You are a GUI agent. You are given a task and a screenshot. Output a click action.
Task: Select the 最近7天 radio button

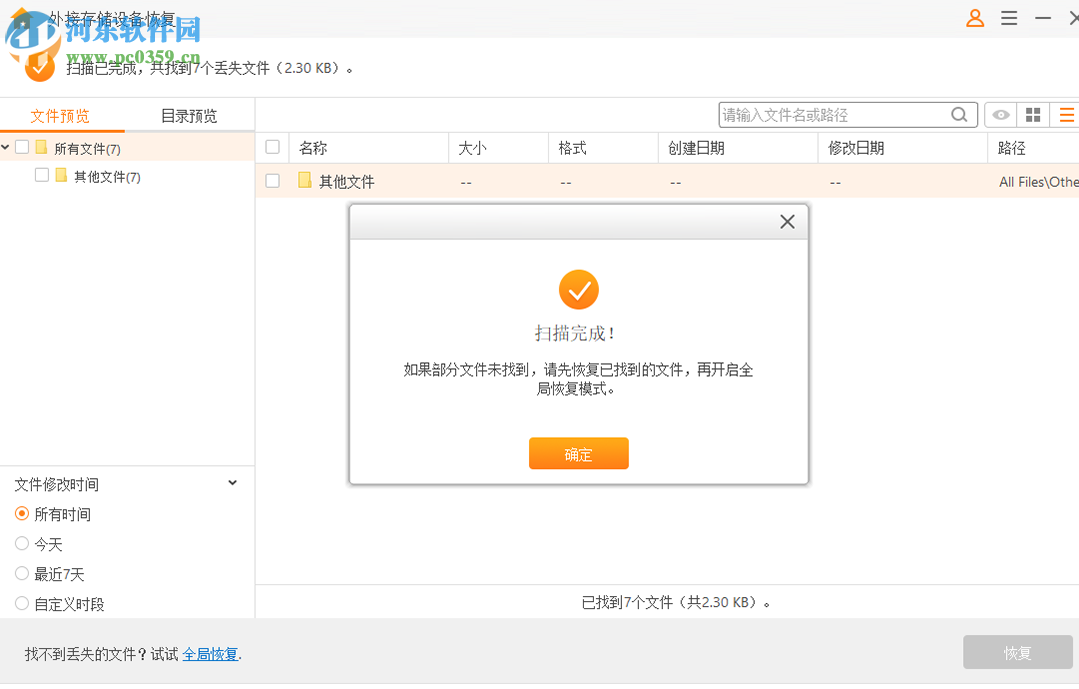[x=21, y=574]
